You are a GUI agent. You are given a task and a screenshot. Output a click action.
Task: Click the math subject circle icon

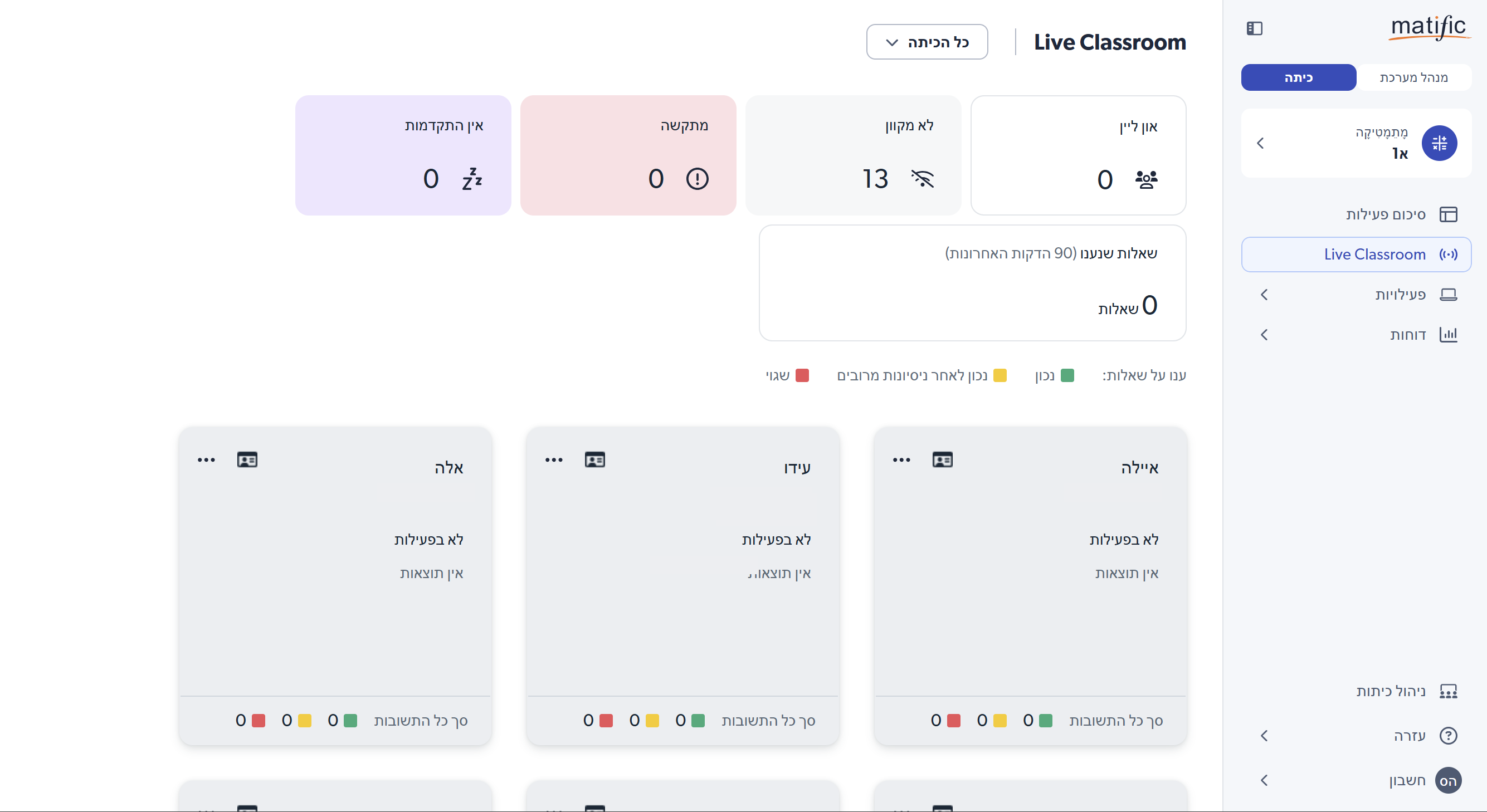click(1439, 143)
